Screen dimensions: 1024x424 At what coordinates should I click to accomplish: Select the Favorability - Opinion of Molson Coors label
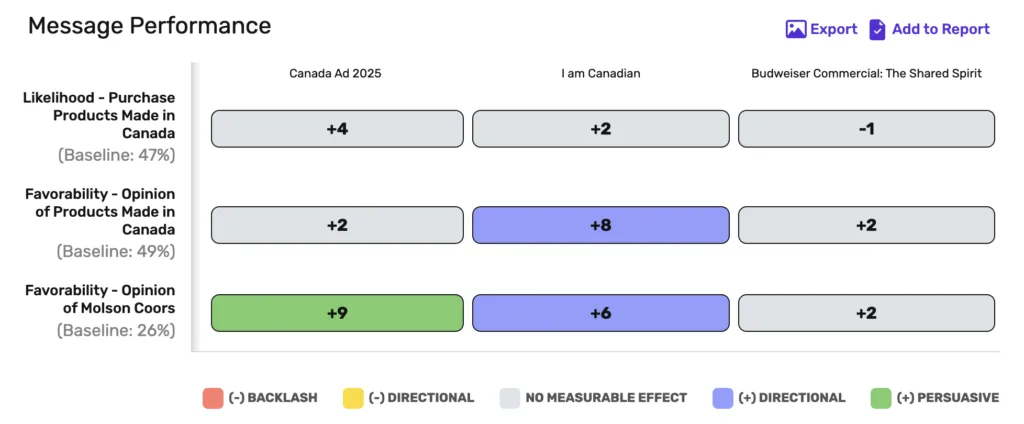(x=101, y=299)
